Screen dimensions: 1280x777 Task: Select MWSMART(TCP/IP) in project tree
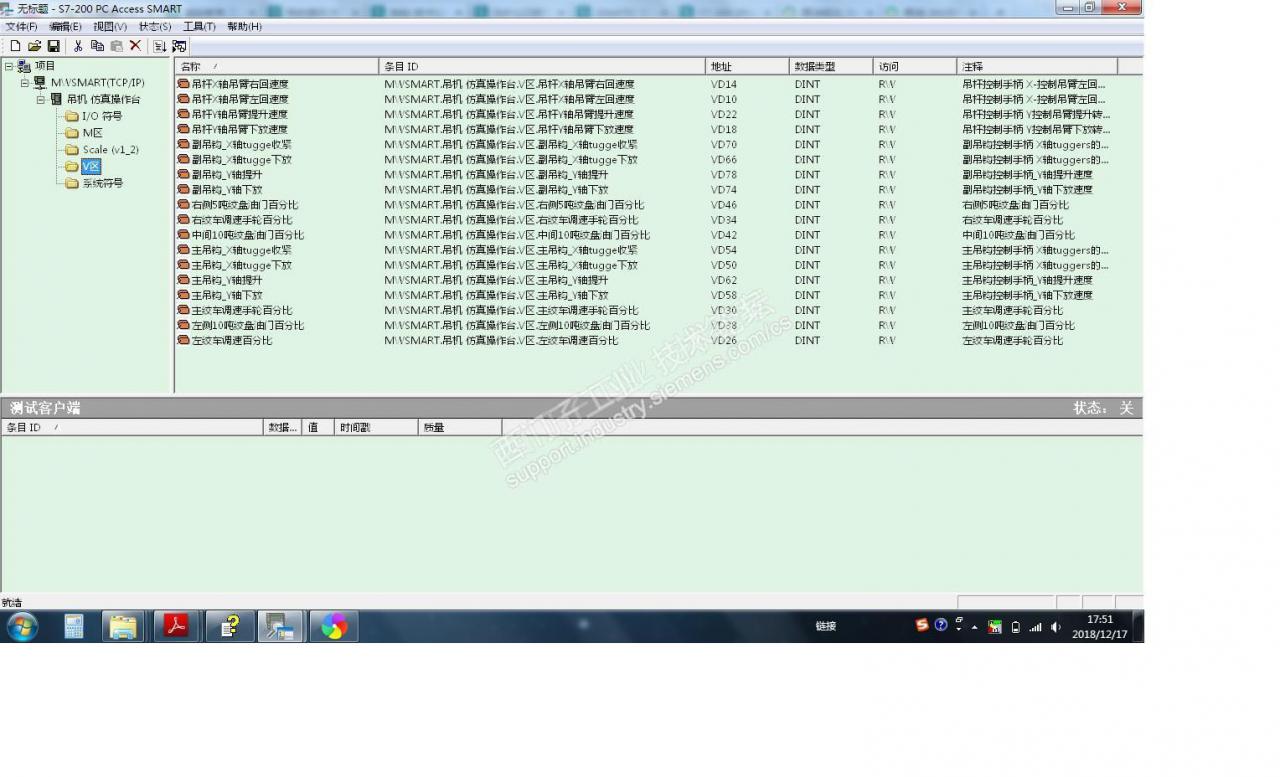(97, 83)
